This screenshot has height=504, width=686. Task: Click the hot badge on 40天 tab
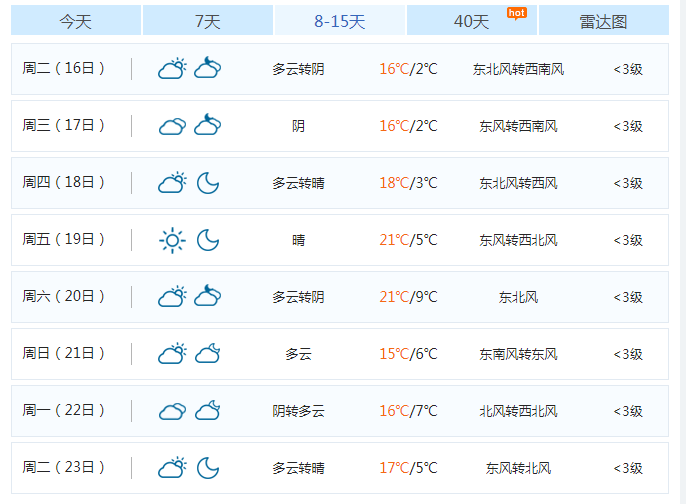(517, 14)
